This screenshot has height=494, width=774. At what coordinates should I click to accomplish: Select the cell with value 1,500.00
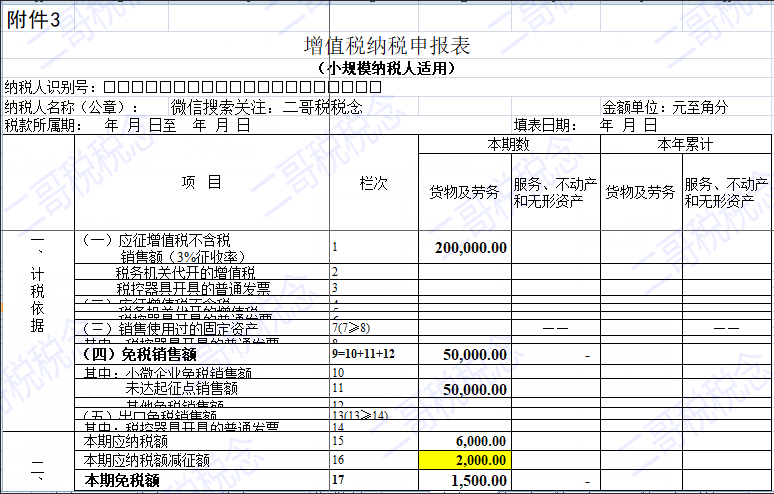[464, 480]
